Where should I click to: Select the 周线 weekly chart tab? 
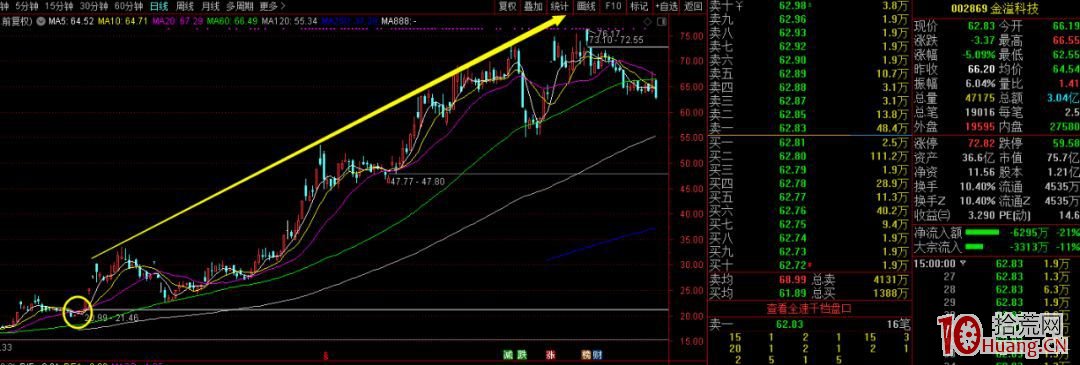click(x=184, y=6)
